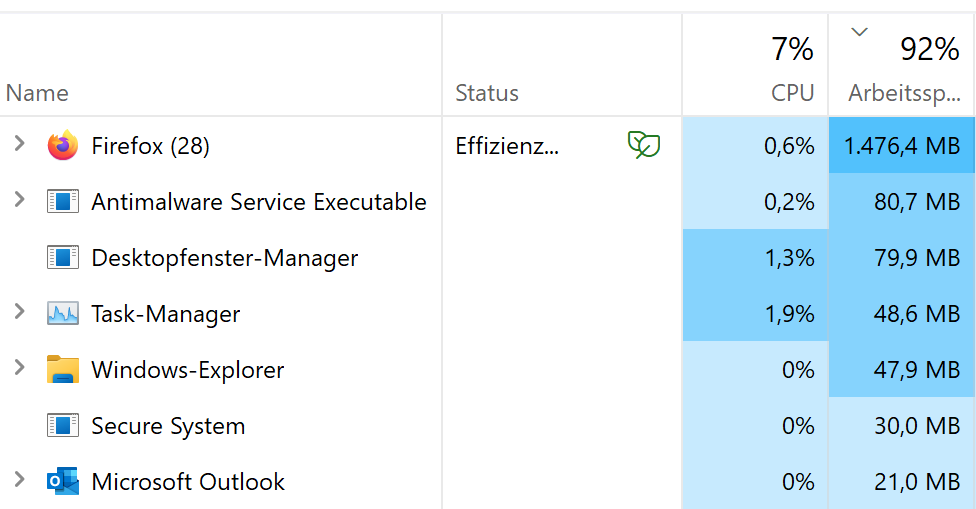976x509 pixels.
Task: Sort processes by CPU usage column
Action: tap(791, 93)
